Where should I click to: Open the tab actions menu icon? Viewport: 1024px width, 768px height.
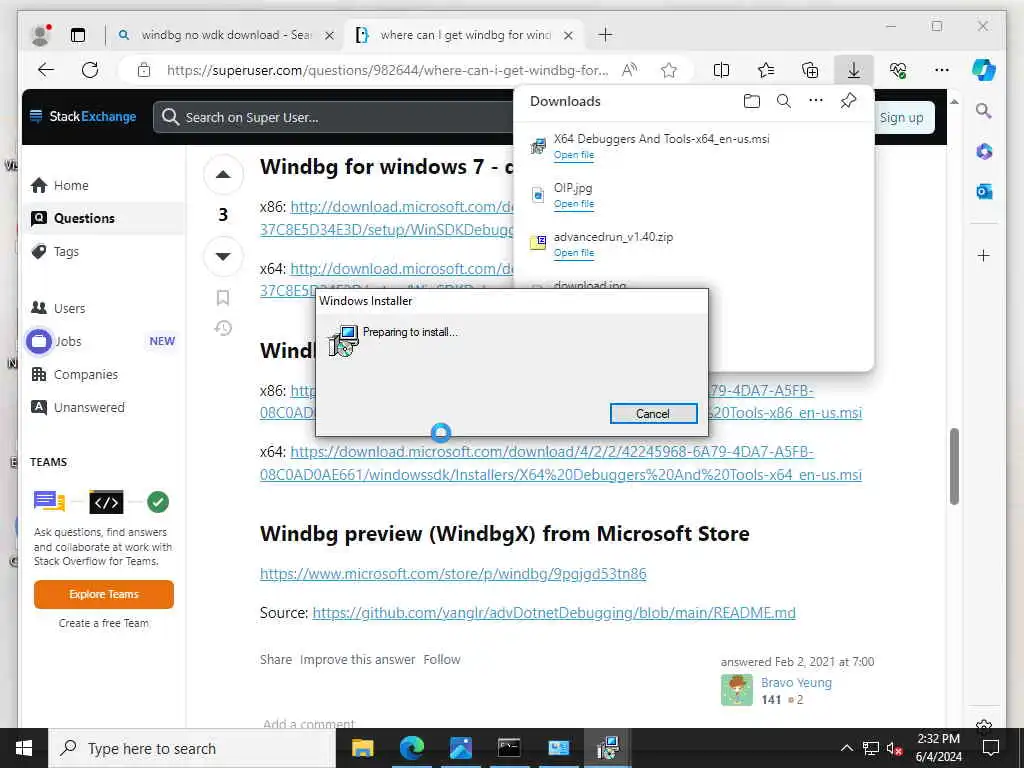pos(78,35)
